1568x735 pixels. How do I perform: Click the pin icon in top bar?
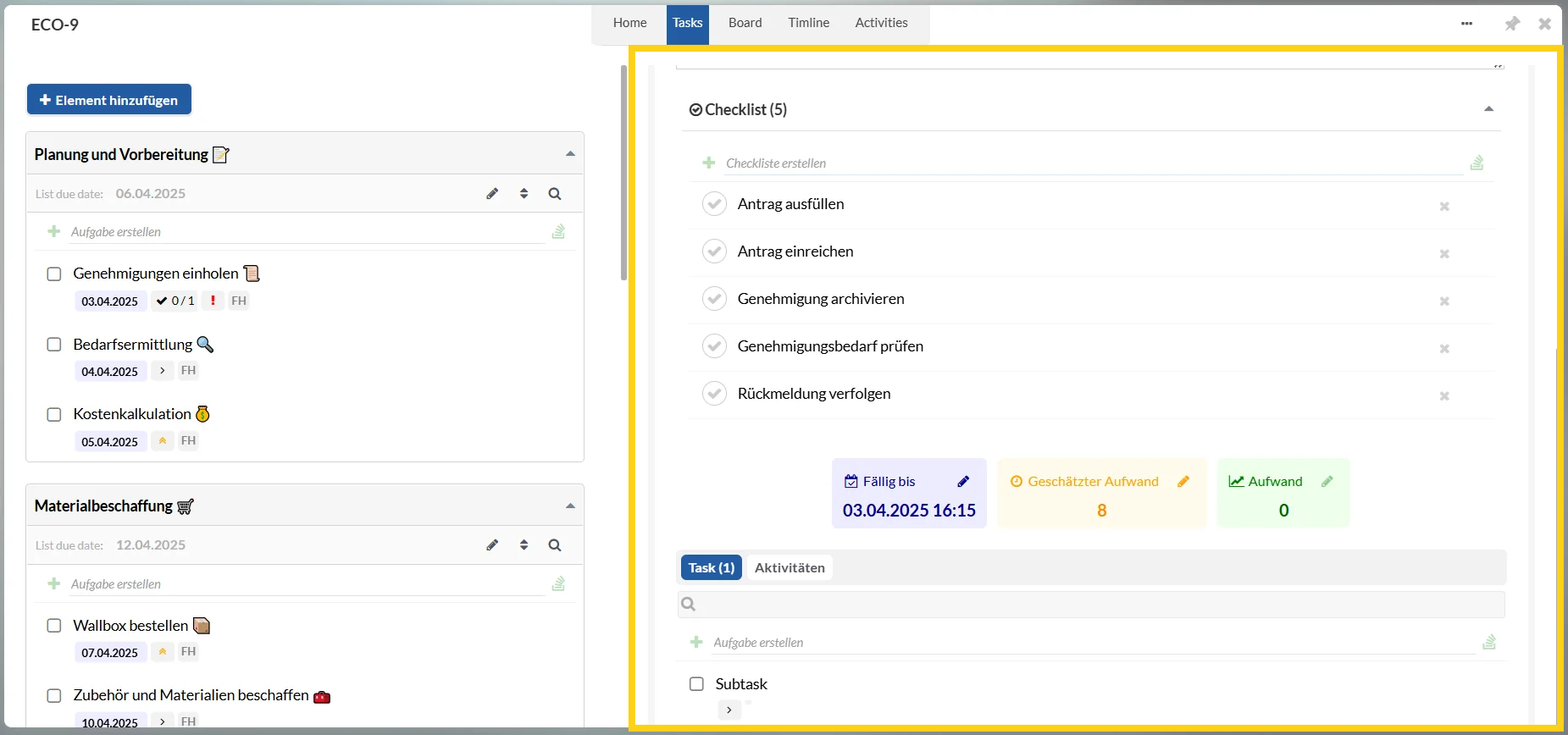[1512, 24]
